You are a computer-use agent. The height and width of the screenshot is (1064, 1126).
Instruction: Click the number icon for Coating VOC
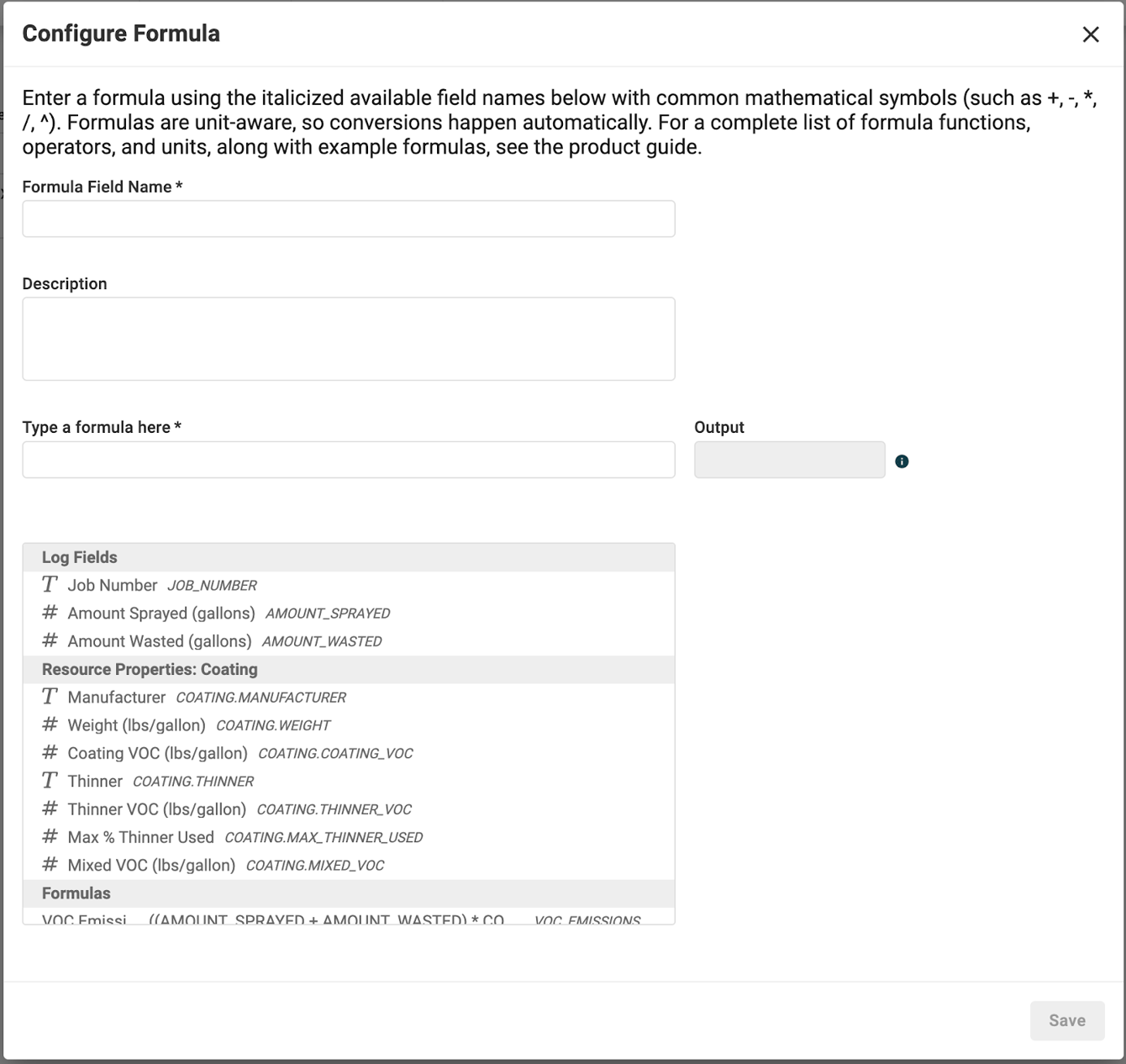point(50,753)
